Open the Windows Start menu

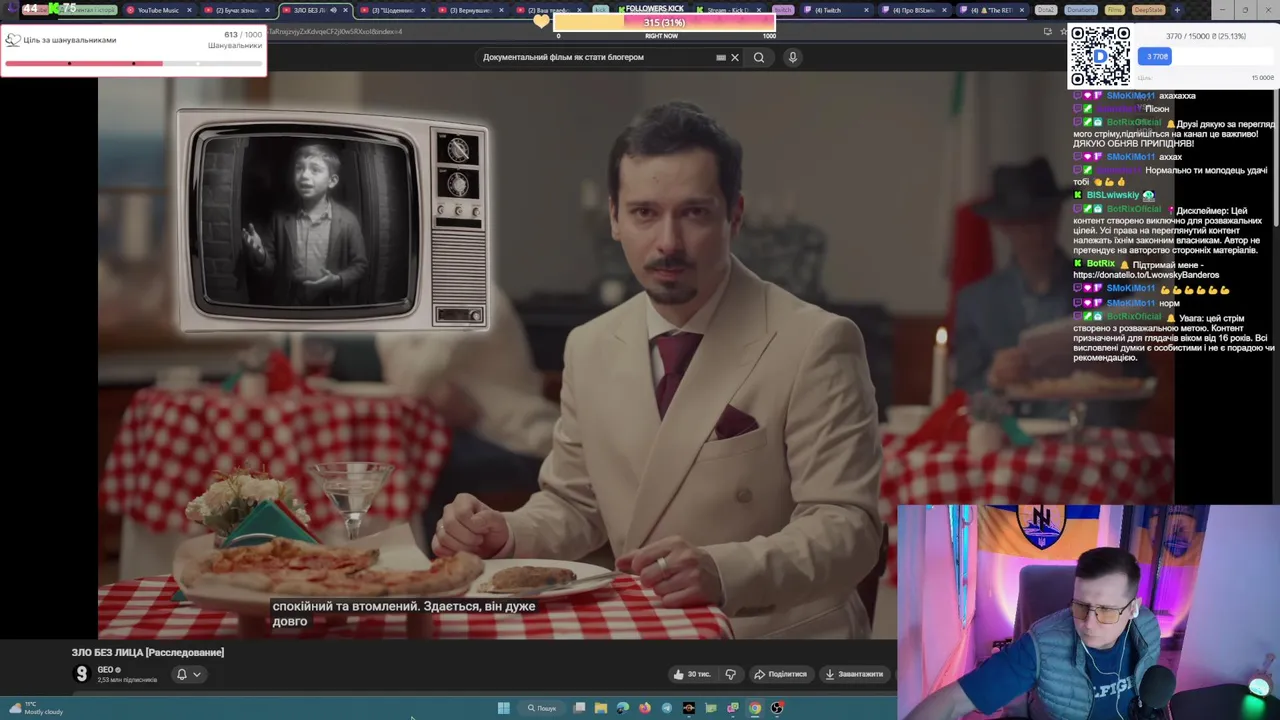pyautogui.click(x=504, y=708)
